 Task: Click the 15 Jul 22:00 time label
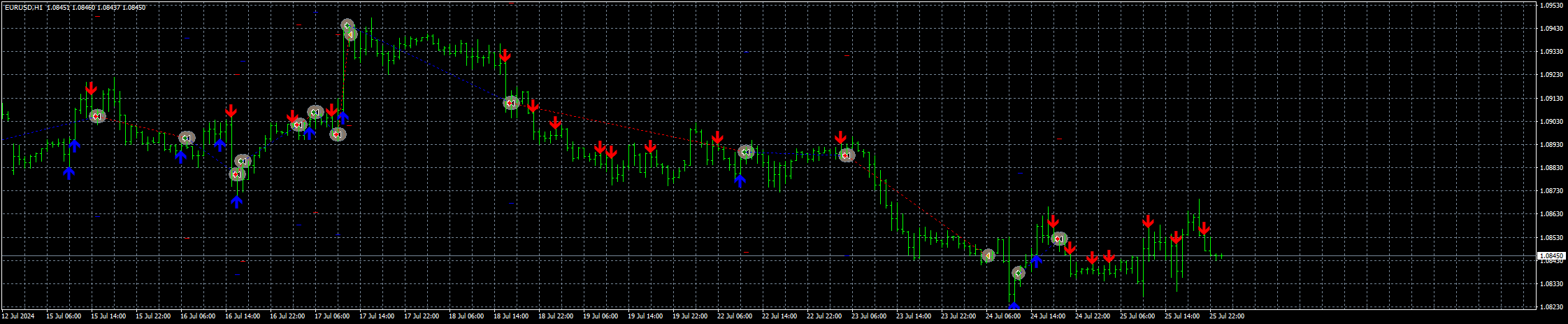click(x=153, y=316)
